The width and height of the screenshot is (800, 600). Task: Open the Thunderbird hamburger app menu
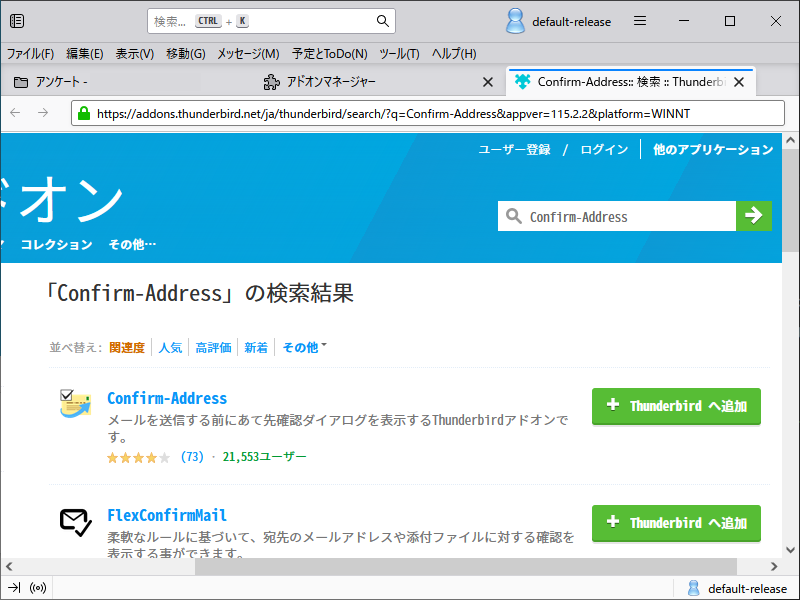coord(640,21)
